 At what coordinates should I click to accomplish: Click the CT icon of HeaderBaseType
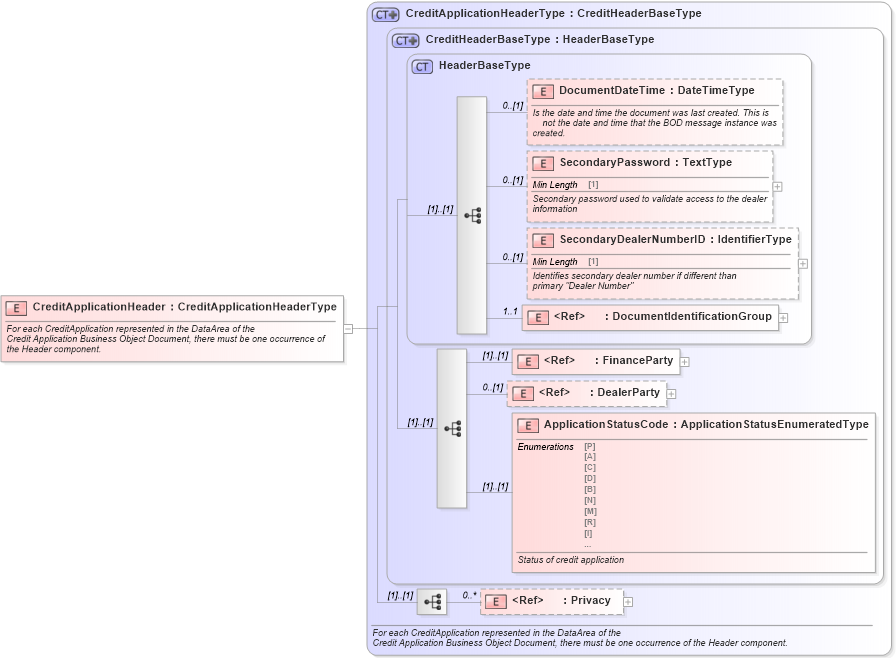coord(421,65)
